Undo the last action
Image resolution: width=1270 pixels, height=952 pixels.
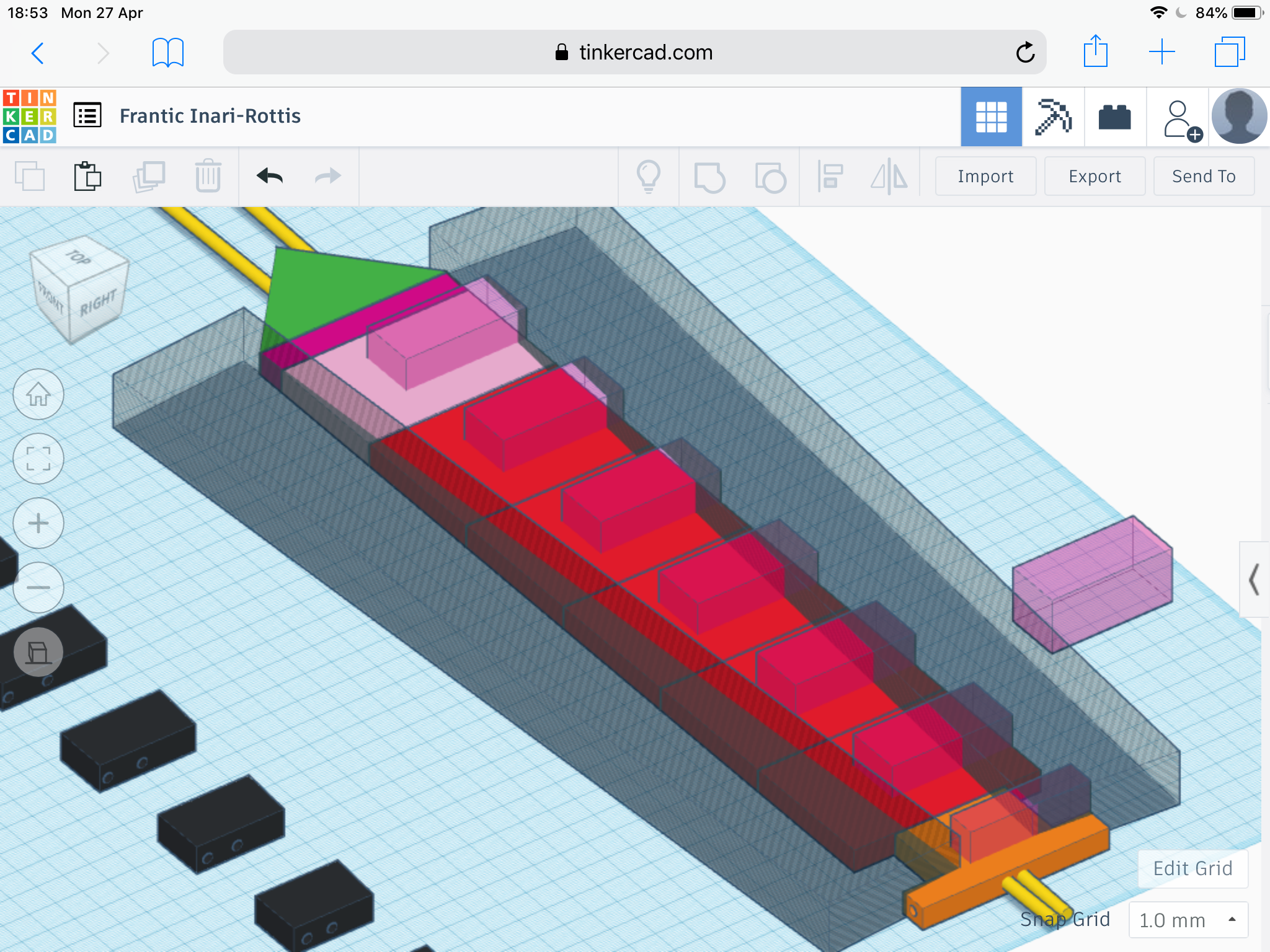pos(270,176)
